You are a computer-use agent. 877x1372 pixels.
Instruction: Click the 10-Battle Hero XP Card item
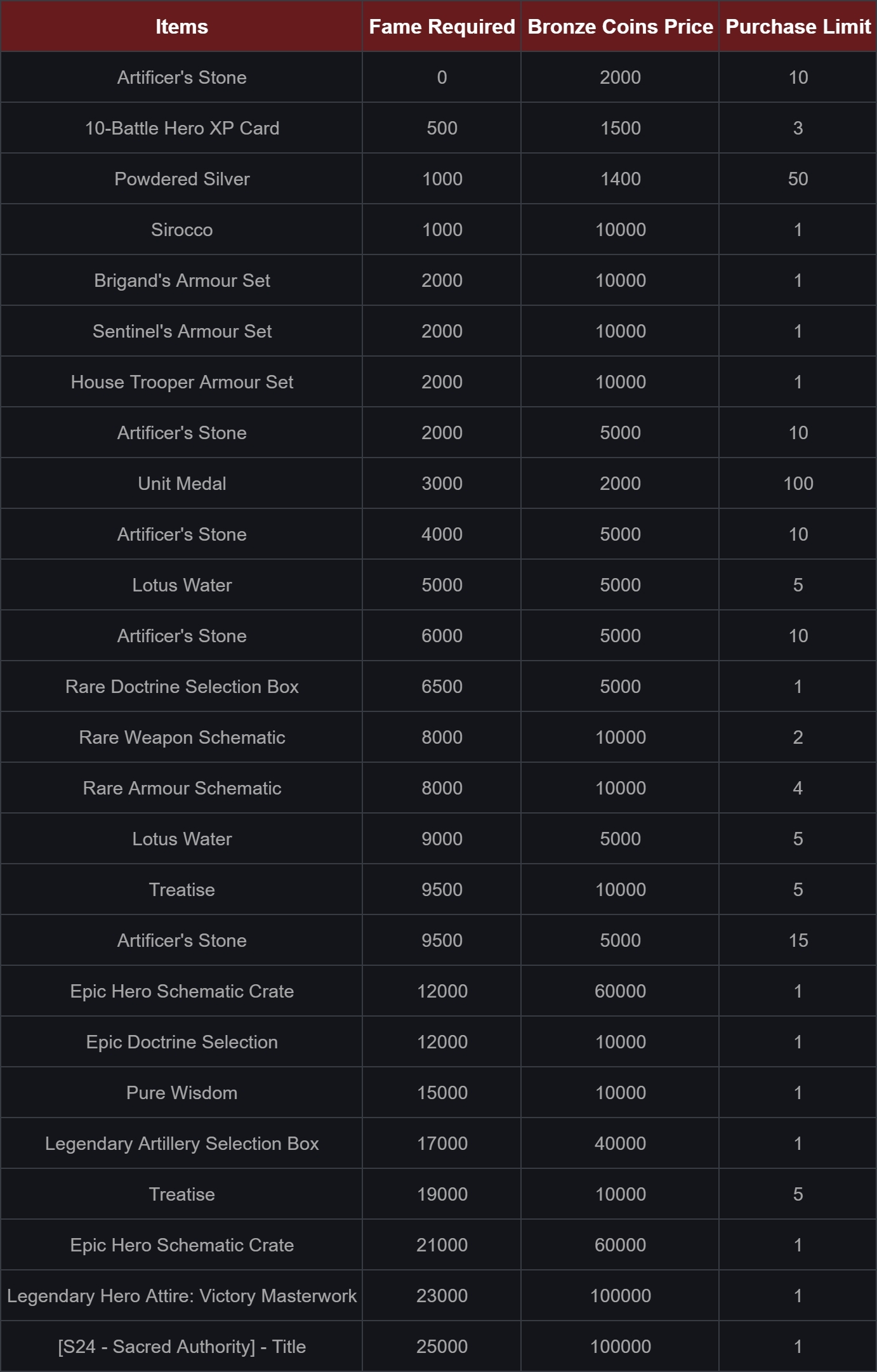click(x=181, y=128)
